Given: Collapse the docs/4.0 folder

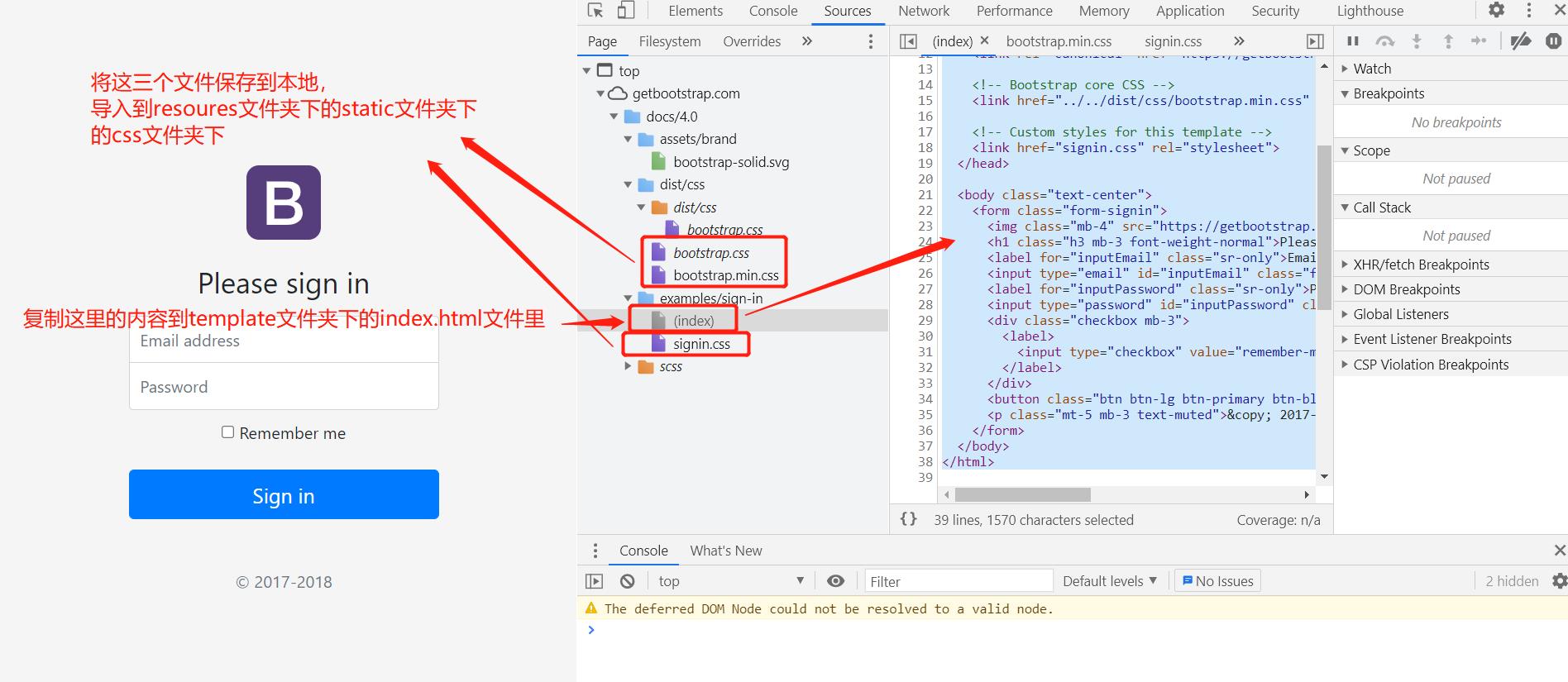Looking at the screenshot, I should pos(614,117).
